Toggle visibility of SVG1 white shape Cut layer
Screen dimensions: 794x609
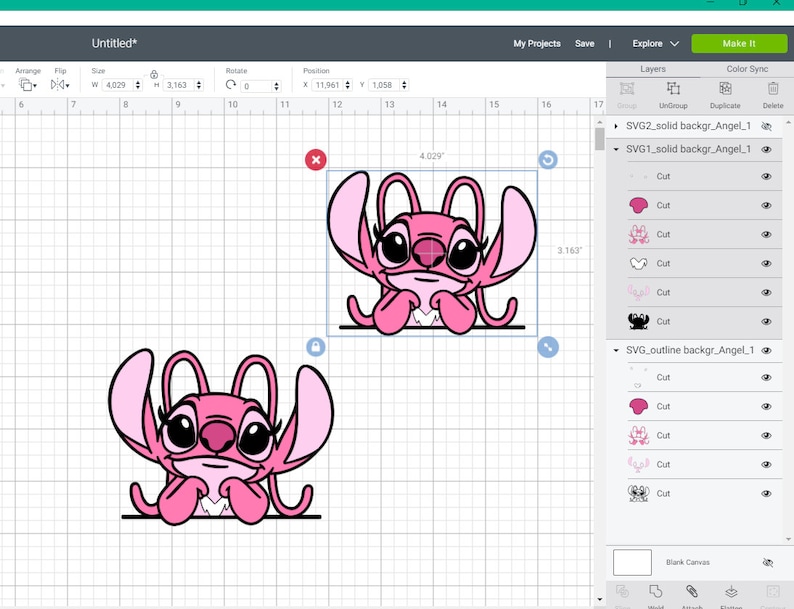(767, 263)
